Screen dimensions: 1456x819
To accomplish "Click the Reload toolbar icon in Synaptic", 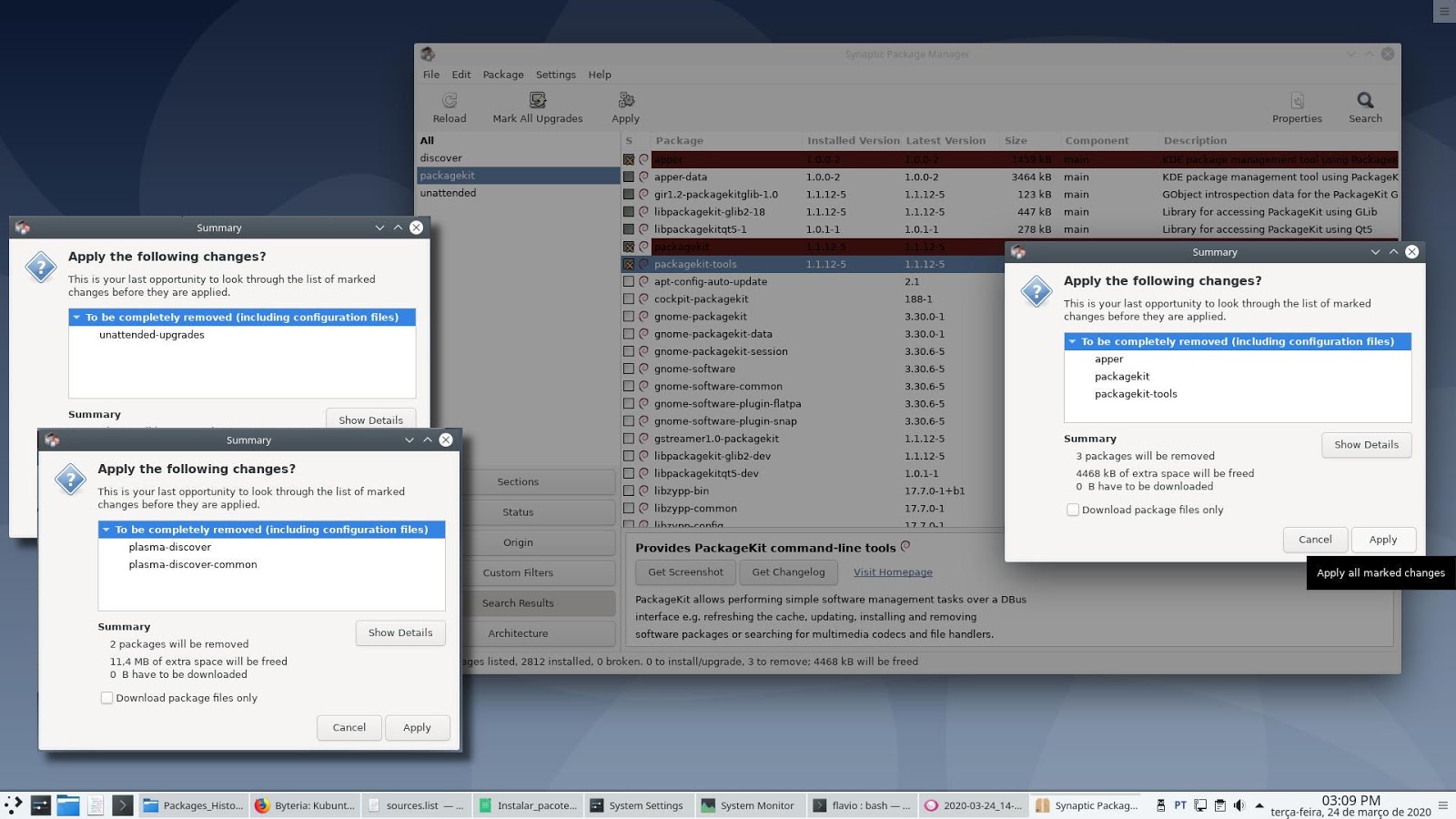I will pyautogui.click(x=450, y=100).
